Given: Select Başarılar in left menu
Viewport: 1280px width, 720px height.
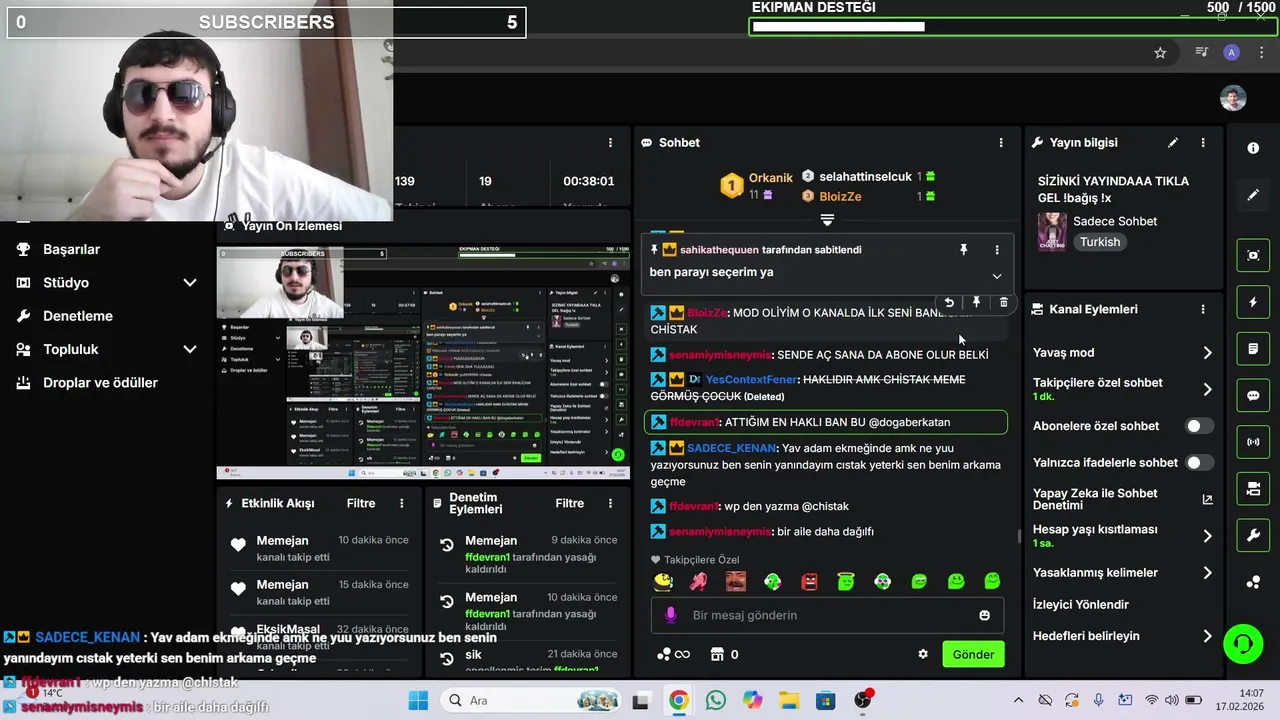Looking at the screenshot, I should pos(71,249).
